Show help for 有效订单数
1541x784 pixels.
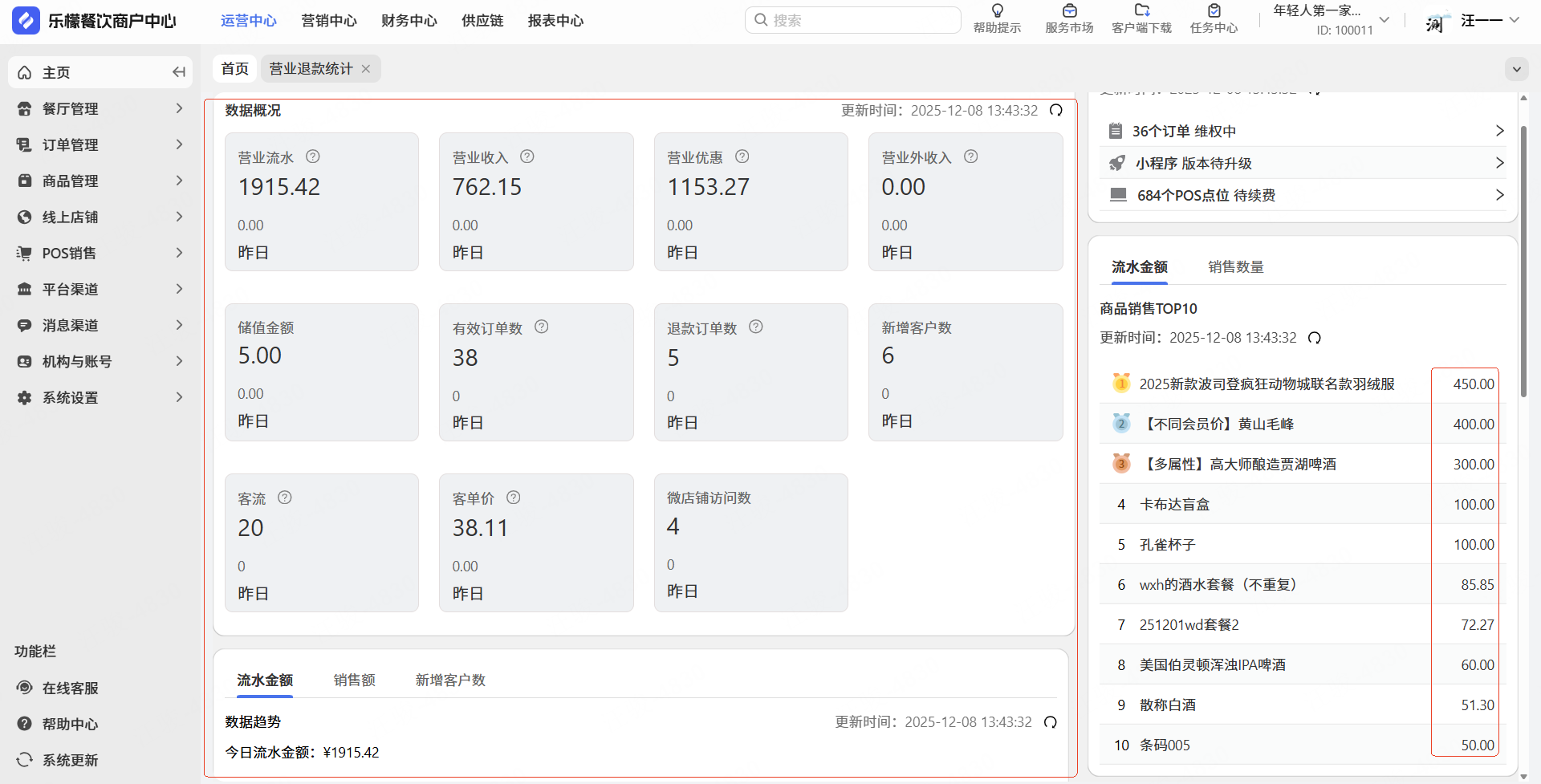[542, 327]
